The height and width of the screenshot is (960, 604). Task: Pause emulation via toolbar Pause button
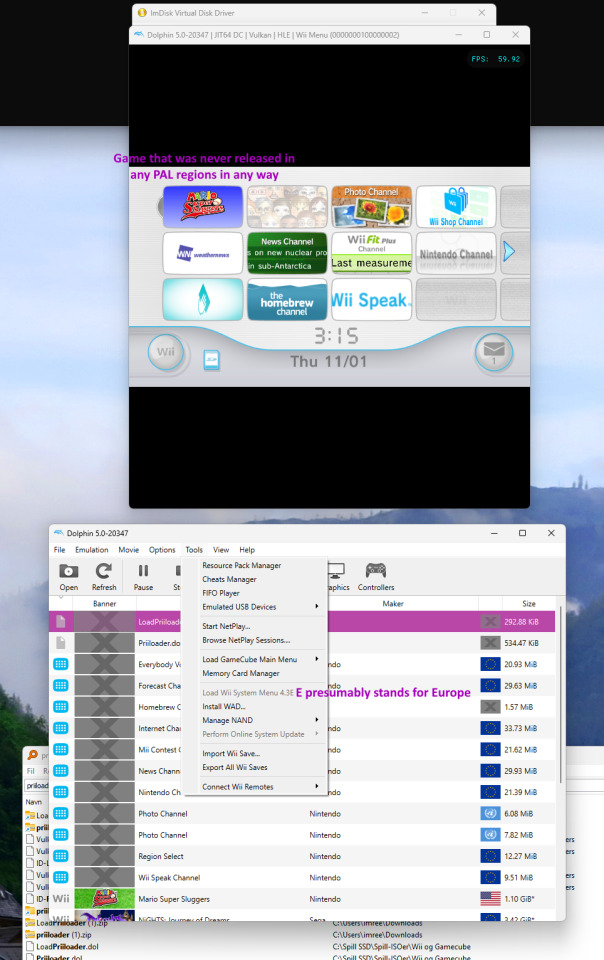click(143, 577)
